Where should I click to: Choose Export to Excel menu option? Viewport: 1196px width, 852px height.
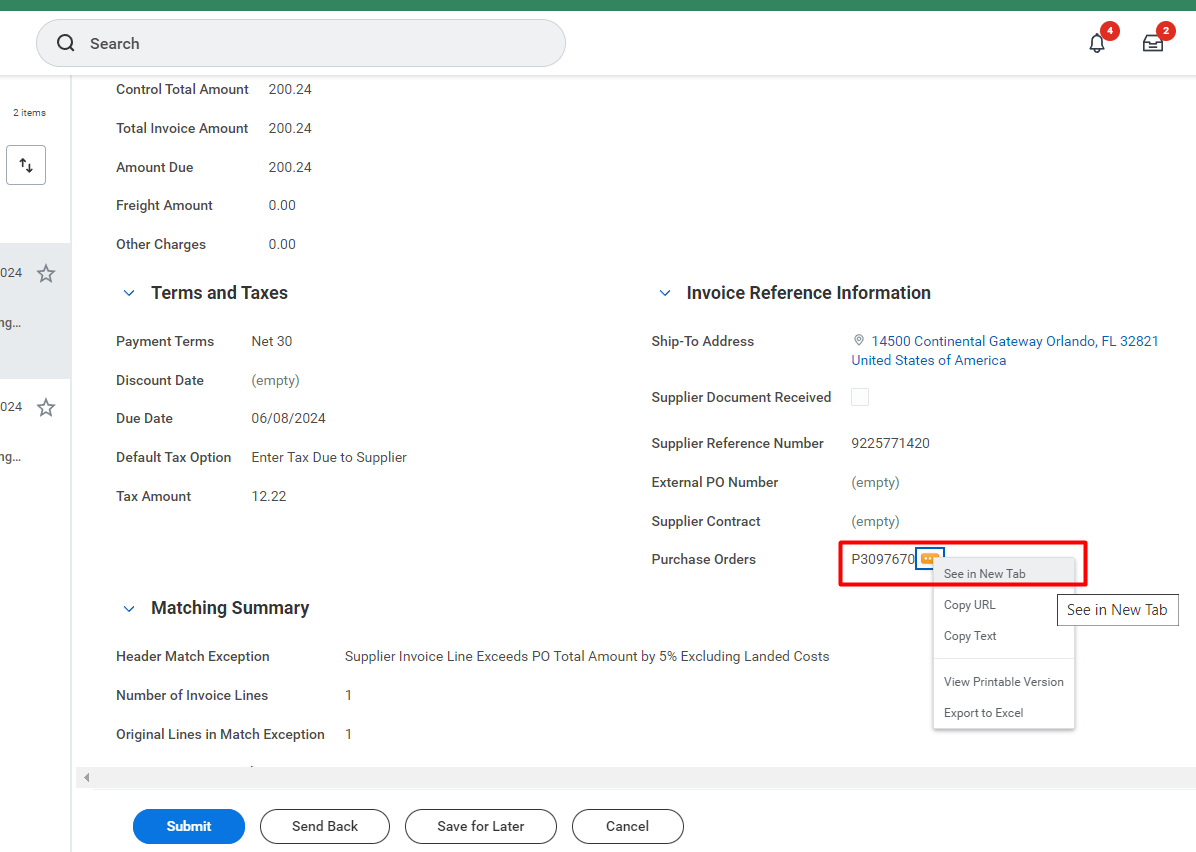983,713
